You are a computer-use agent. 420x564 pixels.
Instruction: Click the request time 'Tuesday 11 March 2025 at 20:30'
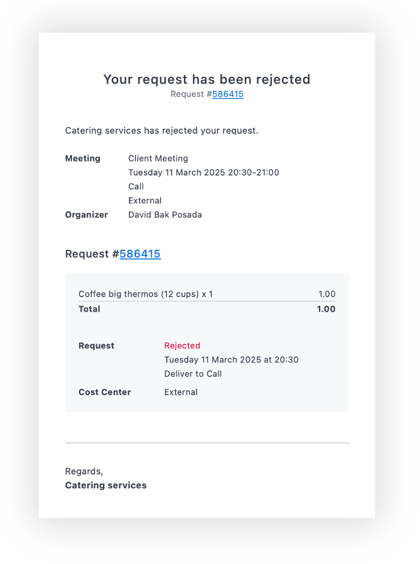tap(231, 360)
